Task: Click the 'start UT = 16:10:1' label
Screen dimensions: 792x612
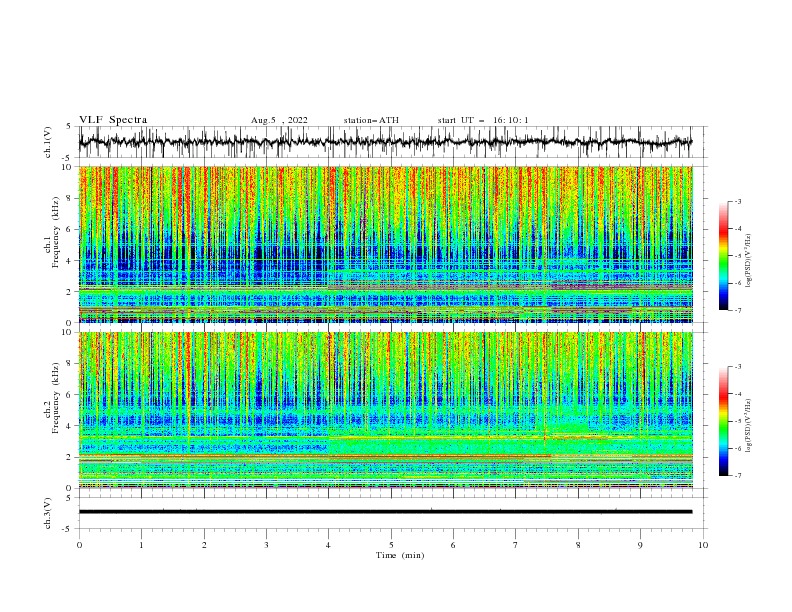Action: 482,120
